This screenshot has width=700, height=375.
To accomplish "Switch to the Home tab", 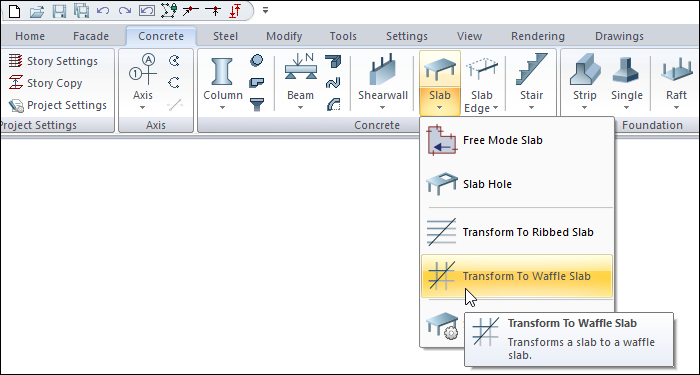I will click(x=30, y=36).
